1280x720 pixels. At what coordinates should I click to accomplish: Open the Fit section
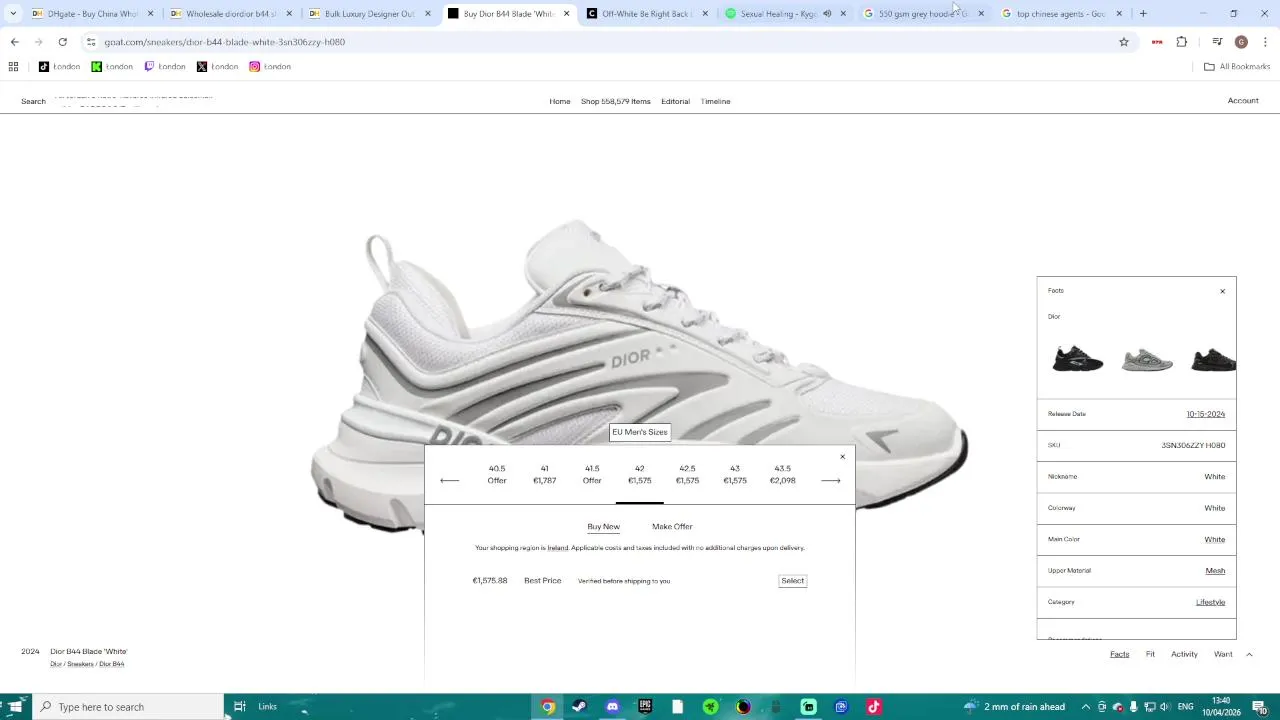click(x=1150, y=654)
